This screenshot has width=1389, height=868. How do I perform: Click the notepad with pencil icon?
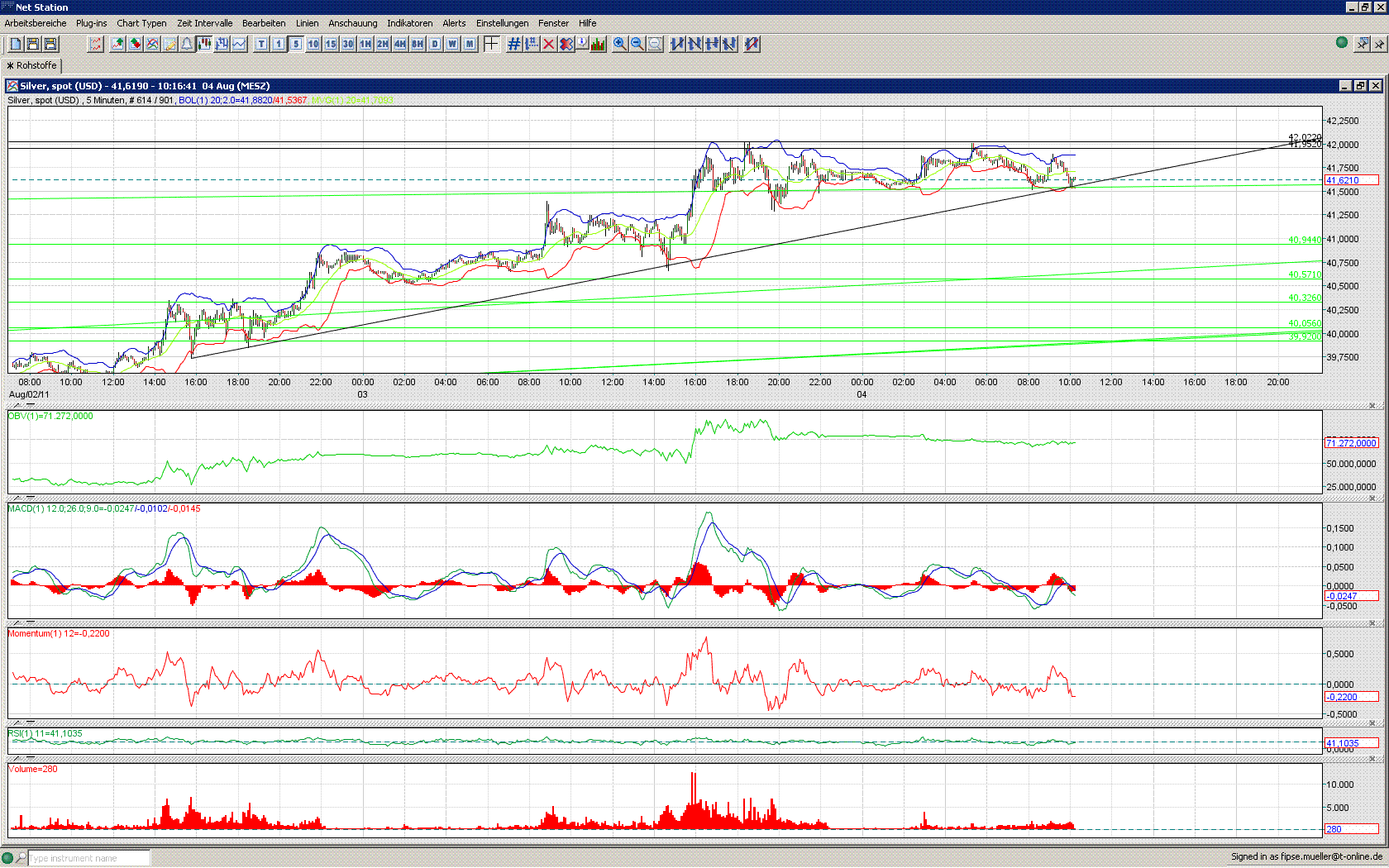[x=169, y=44]
